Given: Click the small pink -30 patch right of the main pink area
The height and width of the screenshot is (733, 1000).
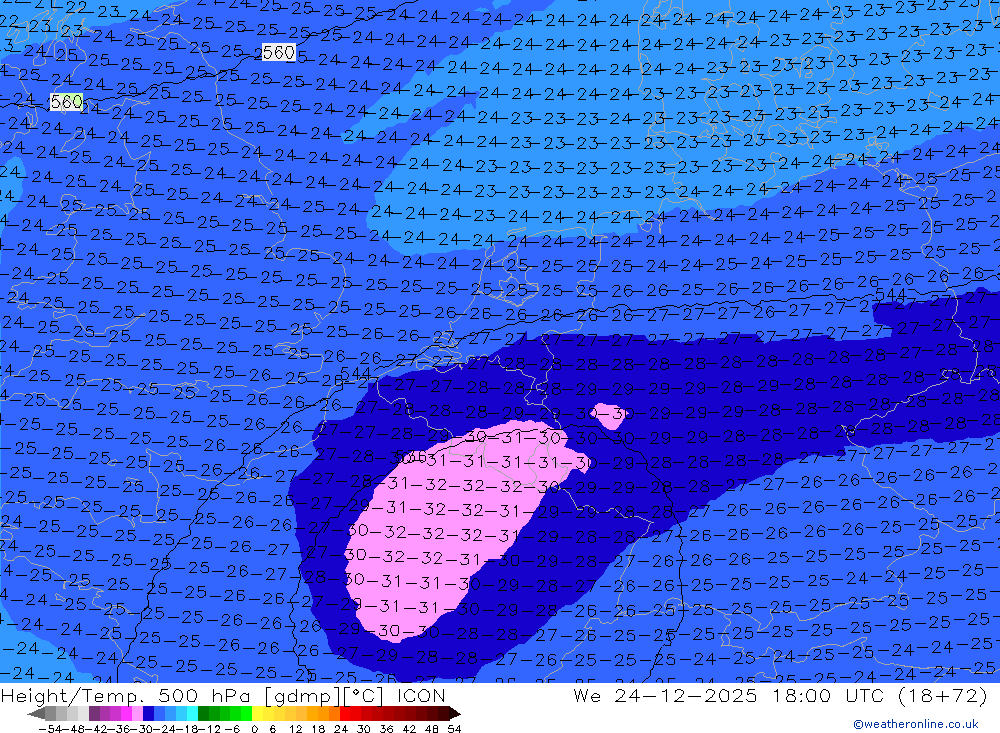Looking at the screenshot, I should click(608, 416).
